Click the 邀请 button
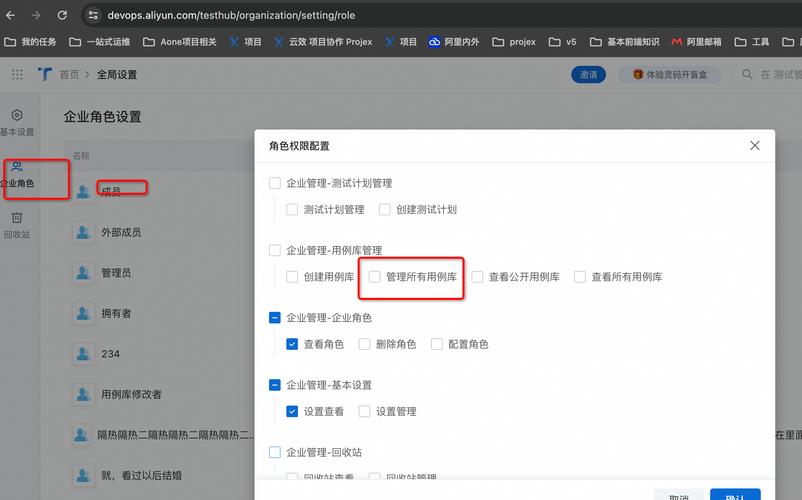This screenshot has height=500, width=802. [x=589, y=75]
